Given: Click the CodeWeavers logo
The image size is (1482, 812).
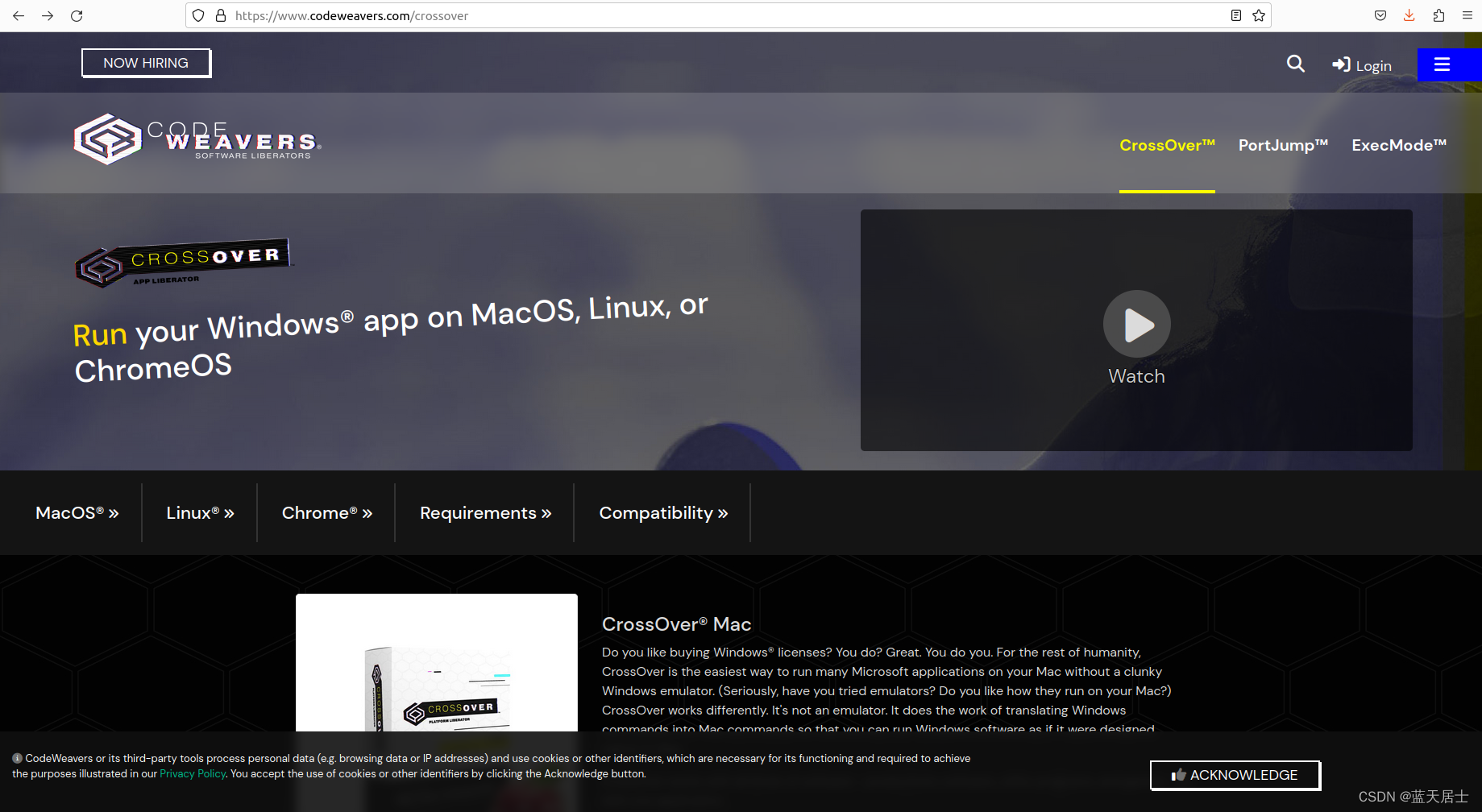Looking at the screenshot, I should click(x=197, y=139).
